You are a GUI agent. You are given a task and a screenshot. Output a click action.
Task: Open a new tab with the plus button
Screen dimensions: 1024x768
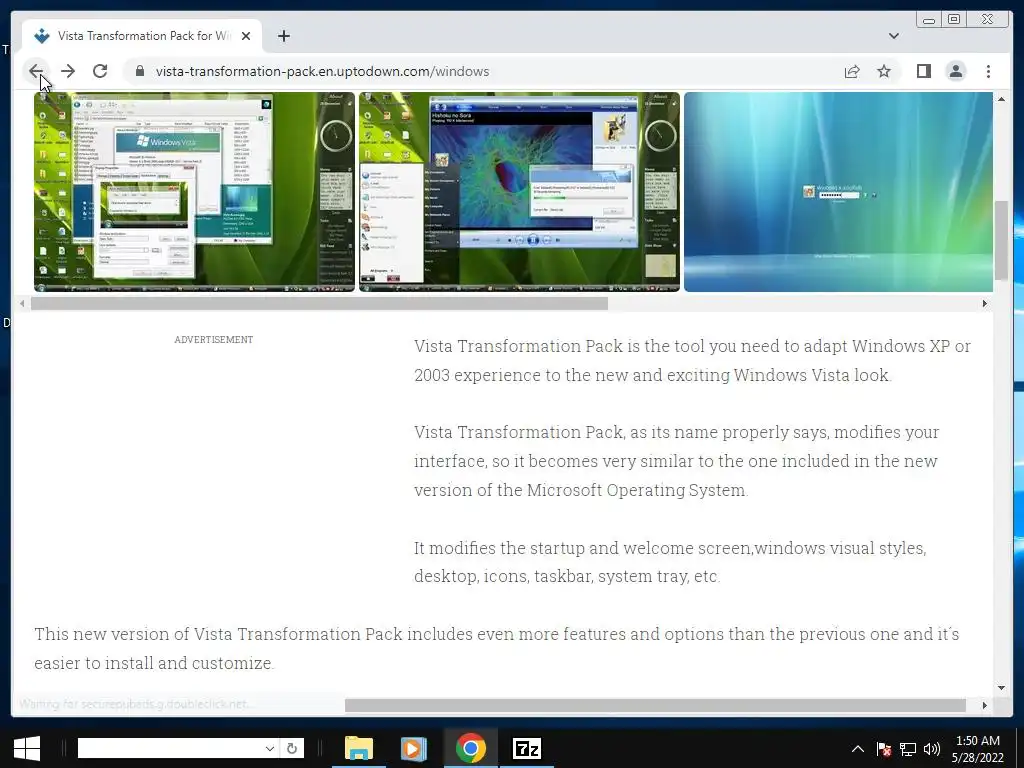pyautogui.click(x=283, y=36)
